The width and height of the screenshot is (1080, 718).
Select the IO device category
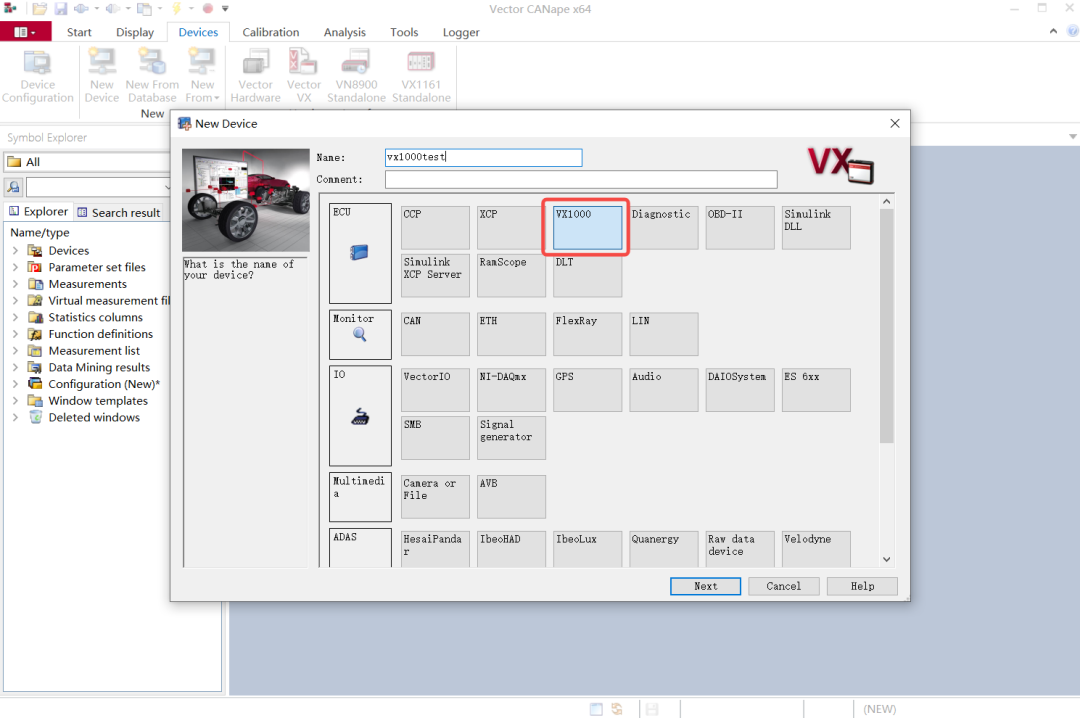(360, 414)
